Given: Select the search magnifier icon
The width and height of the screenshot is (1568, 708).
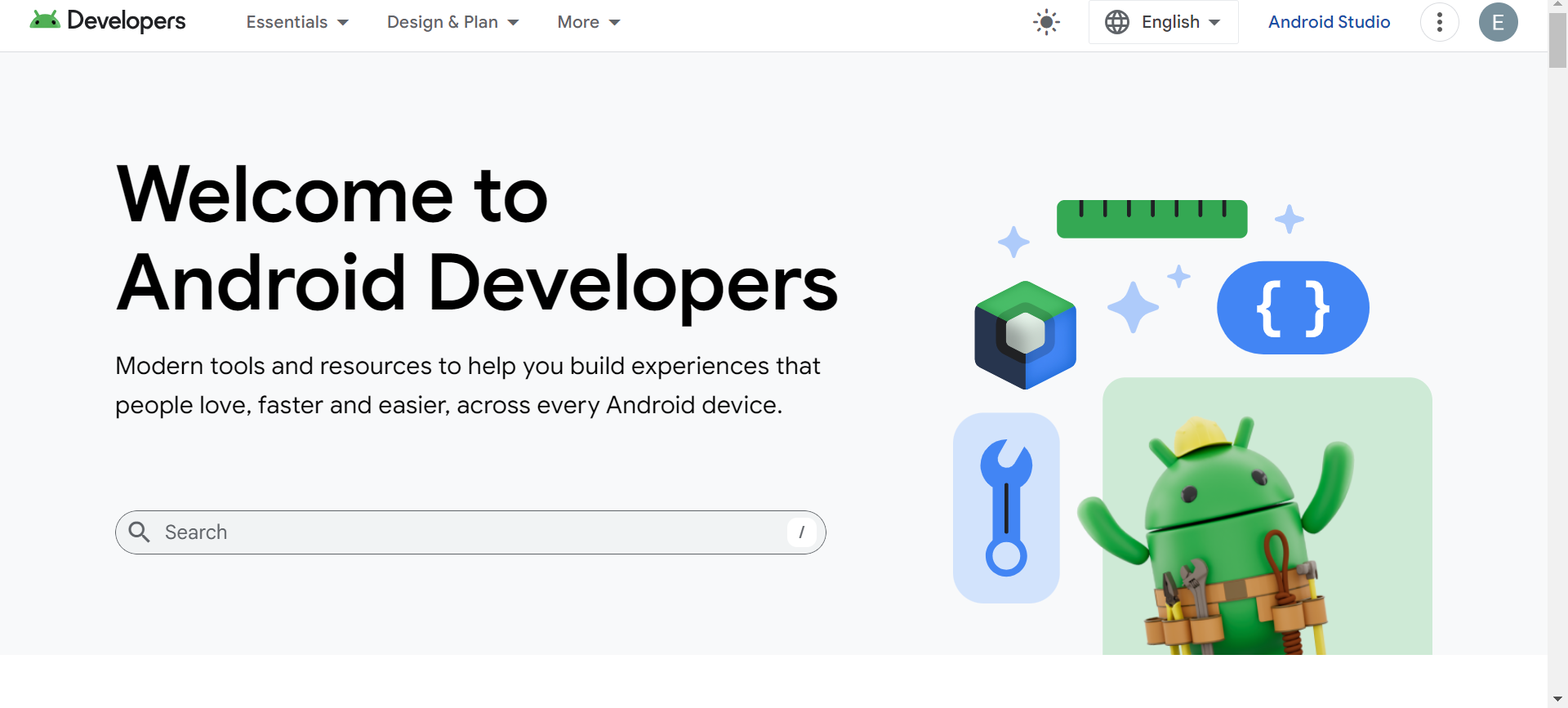Looking at the screenshot, I should (140, 532).
